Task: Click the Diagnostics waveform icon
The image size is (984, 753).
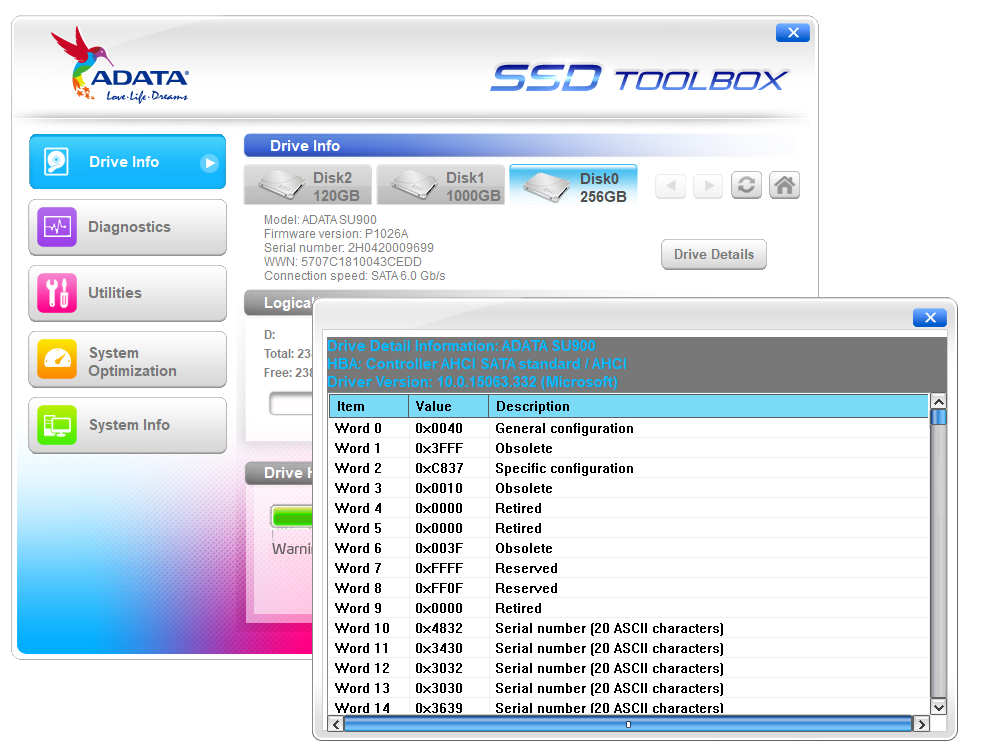Action: coord(57,227)
